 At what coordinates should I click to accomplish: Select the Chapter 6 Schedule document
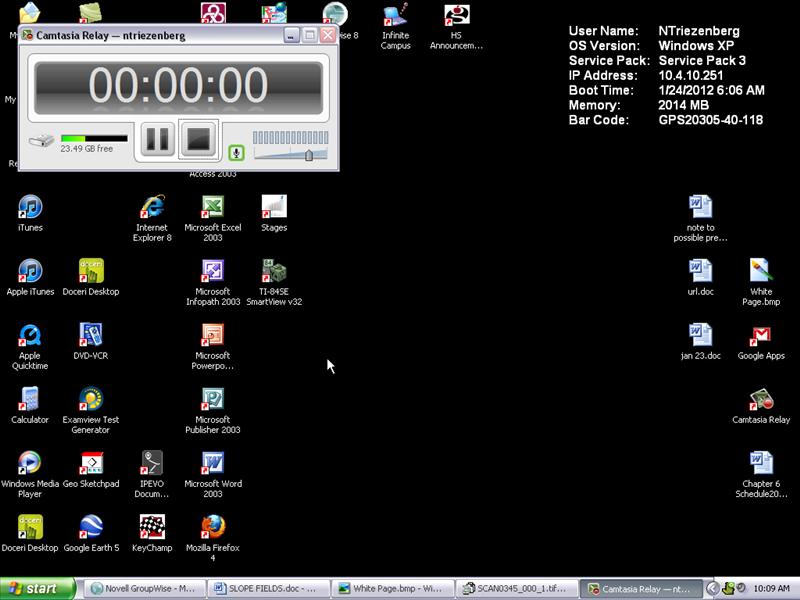[761, 474]
